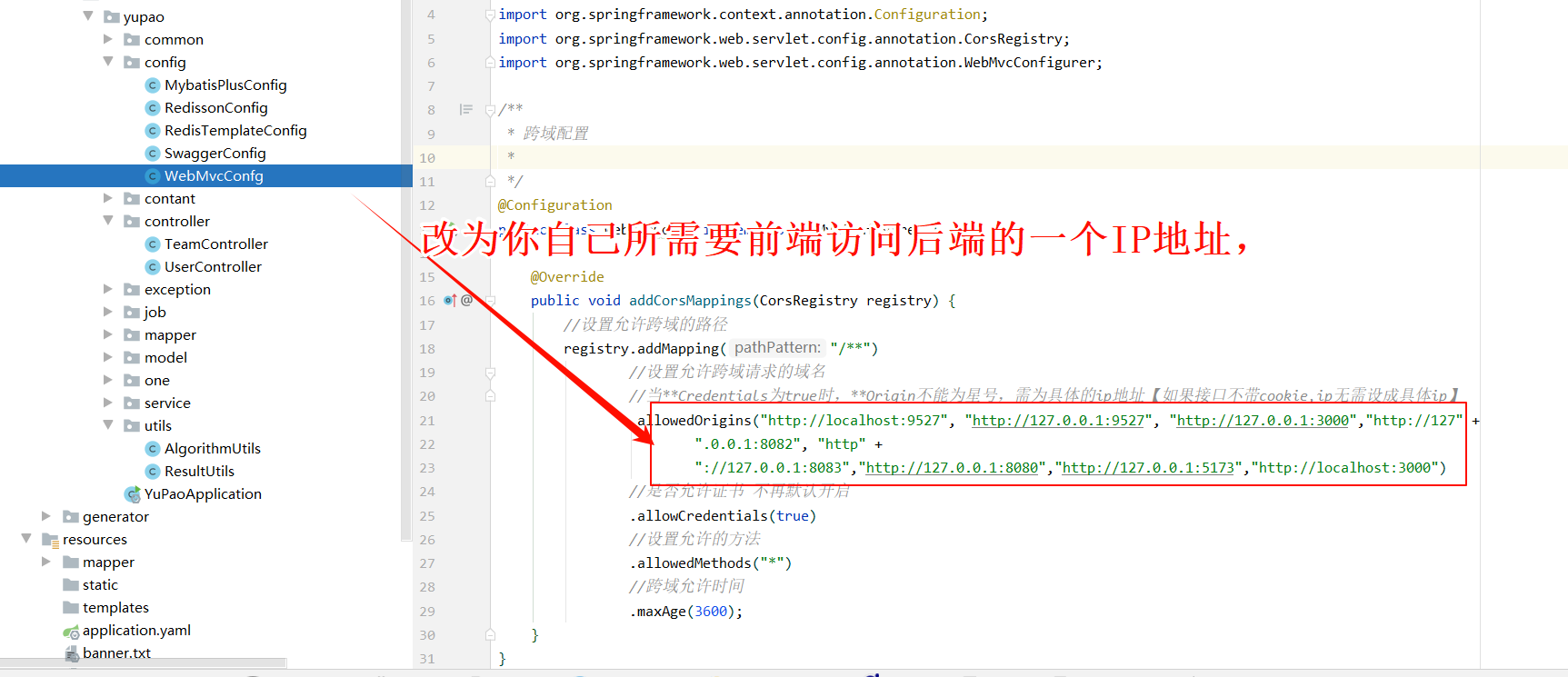The width and height of the screenshot is (1568, 677).
Task: Click the RedissonConfig class icon
Action: coord(153,108)
